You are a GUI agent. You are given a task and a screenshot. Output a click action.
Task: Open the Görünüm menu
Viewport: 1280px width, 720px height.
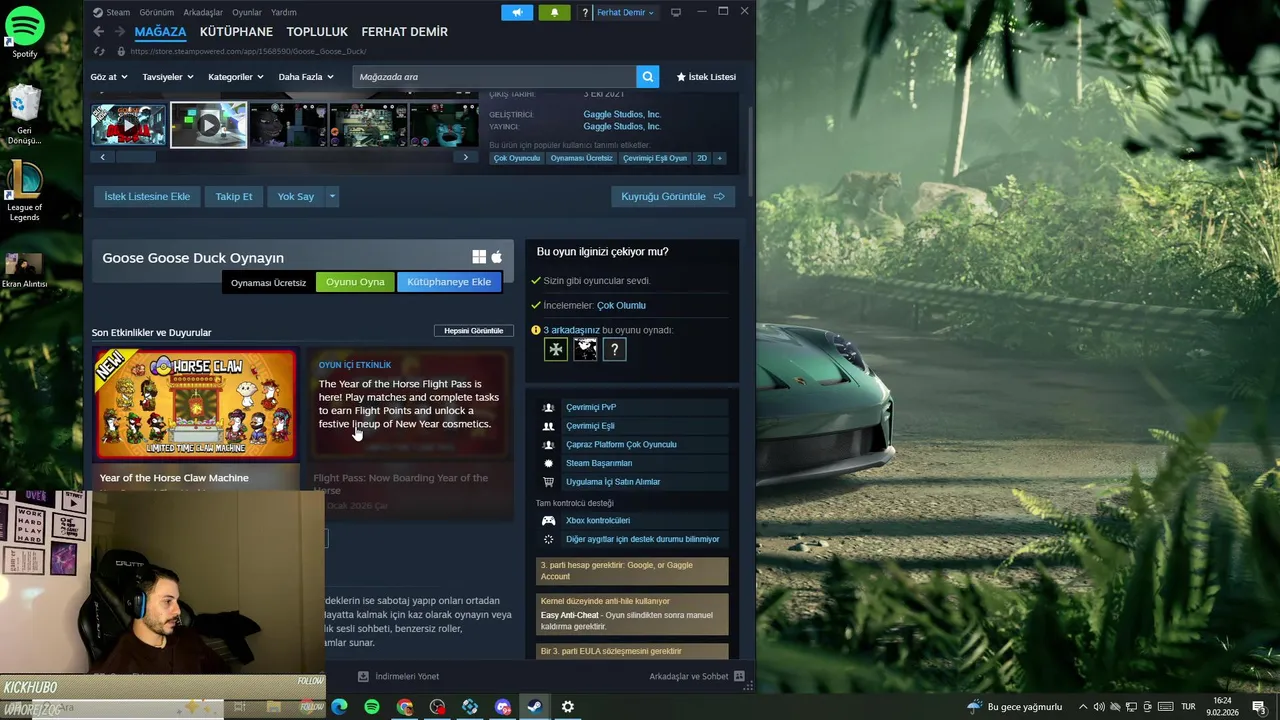point(156,12)
